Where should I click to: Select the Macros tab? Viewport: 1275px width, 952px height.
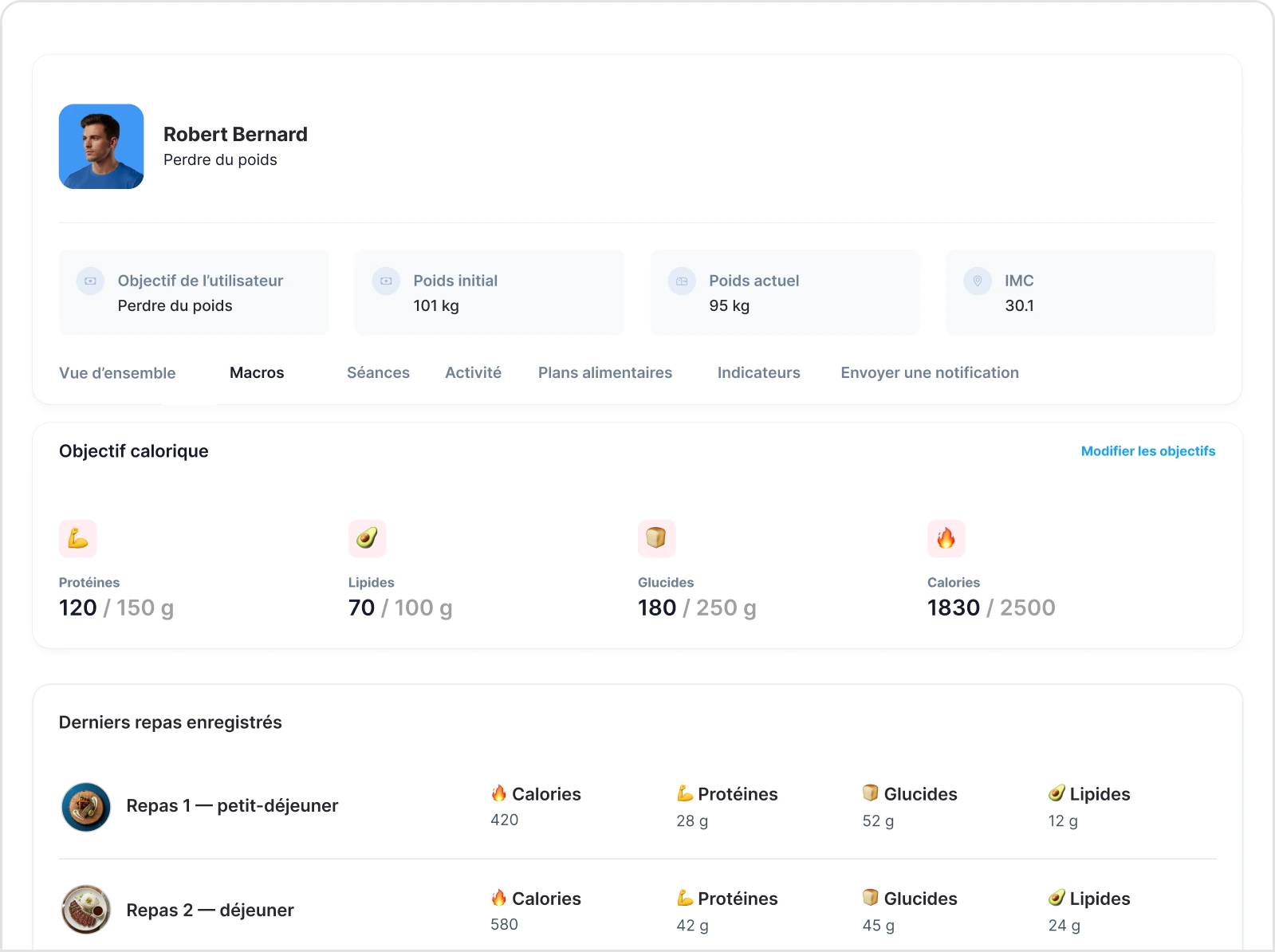257,372
